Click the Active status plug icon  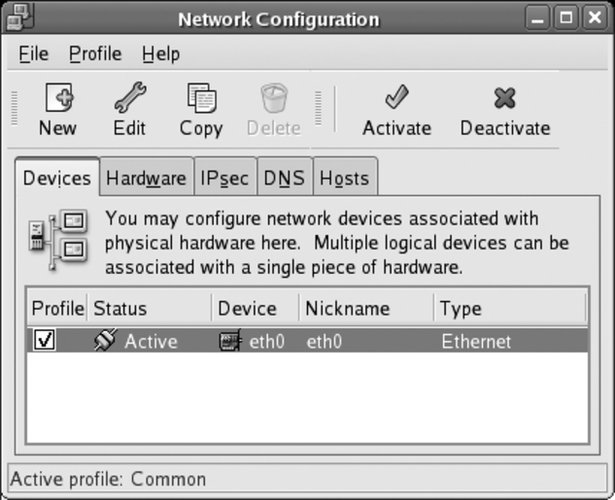[x=105, y=342]
